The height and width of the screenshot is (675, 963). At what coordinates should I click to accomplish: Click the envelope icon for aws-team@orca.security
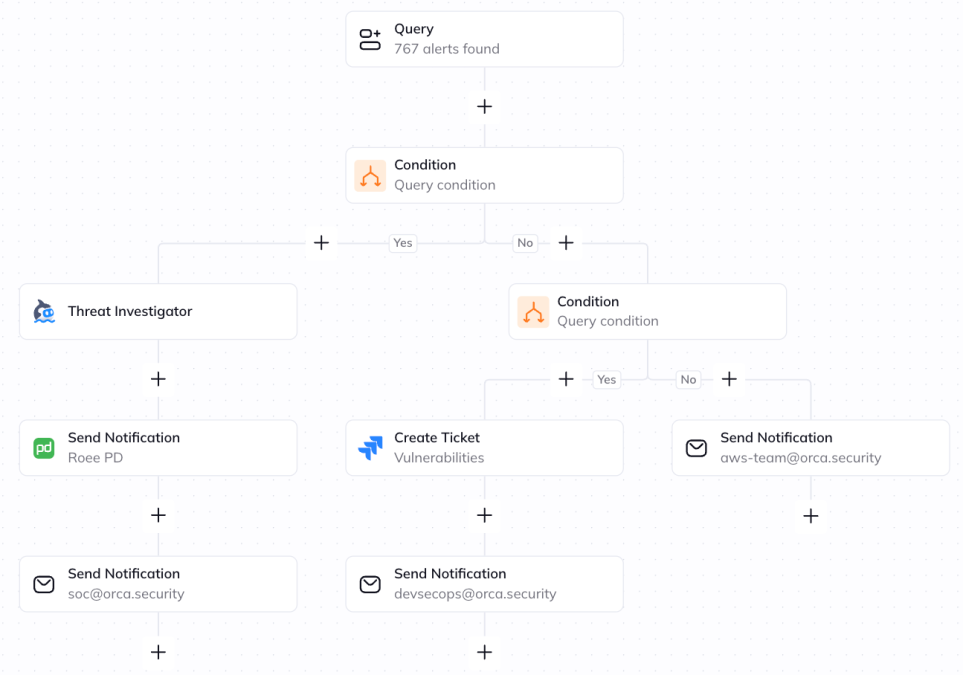696,448
